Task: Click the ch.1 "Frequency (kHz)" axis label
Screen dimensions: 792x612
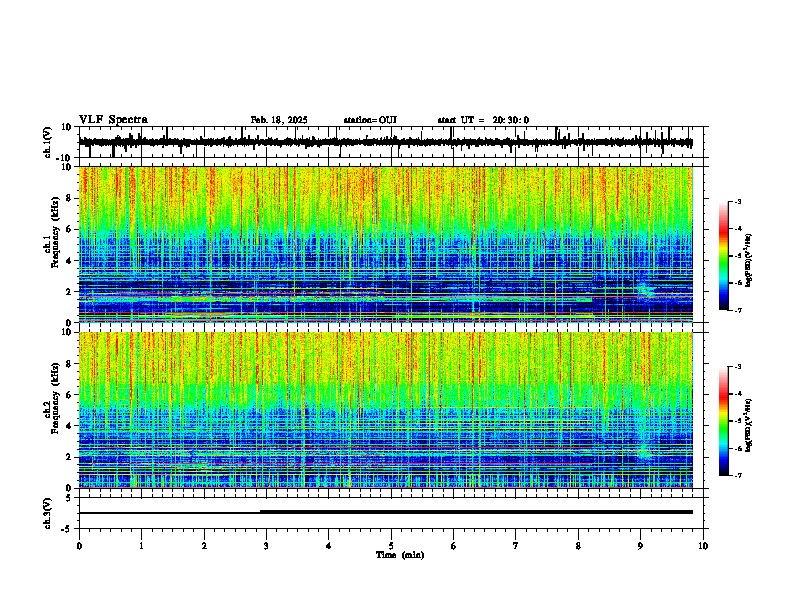Action: point(54,233)
